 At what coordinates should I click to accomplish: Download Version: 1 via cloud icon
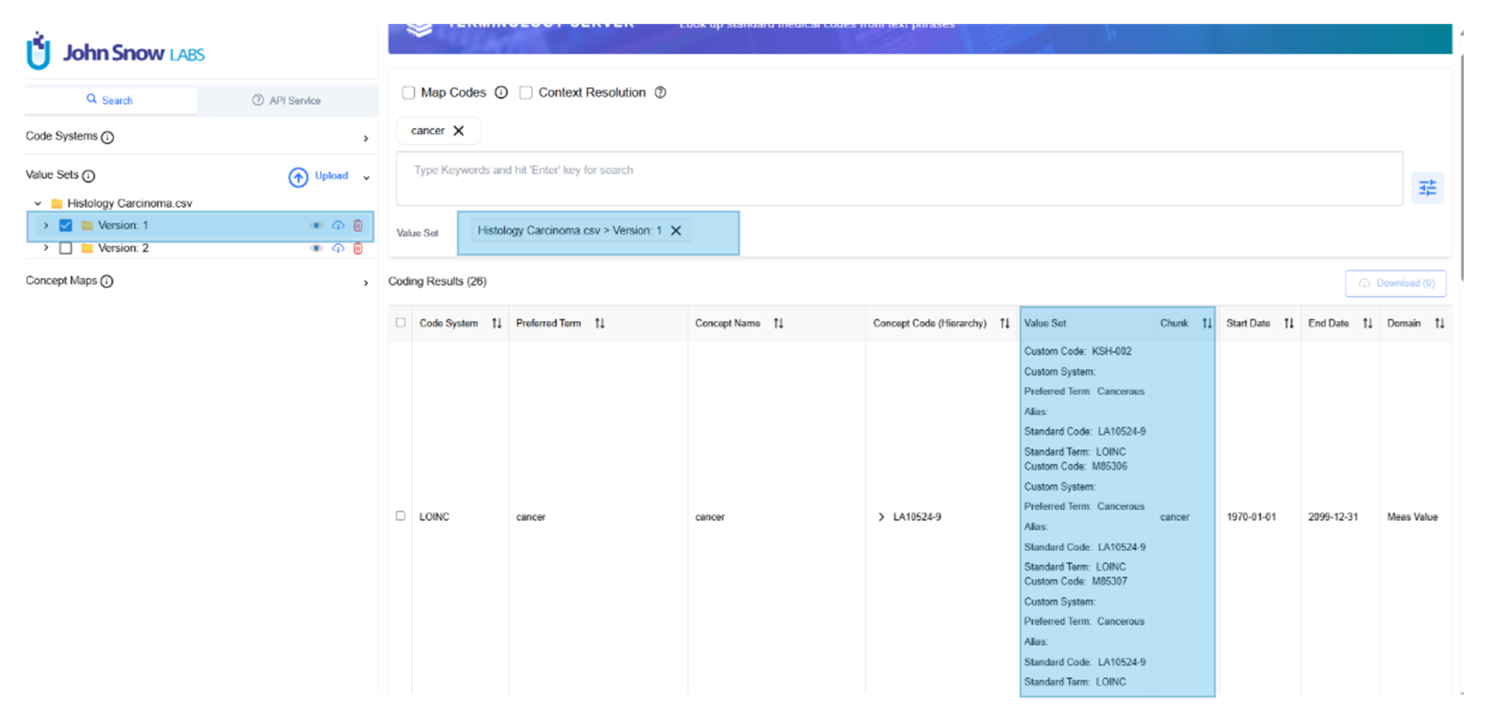point(338,226)
